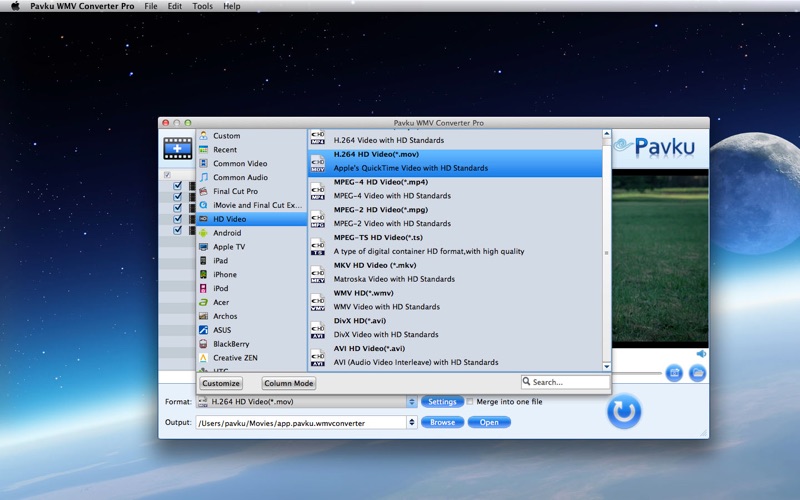The image size is (800, 500).
Task: Select the HD Video category
Action: click(x=252, y=219)
